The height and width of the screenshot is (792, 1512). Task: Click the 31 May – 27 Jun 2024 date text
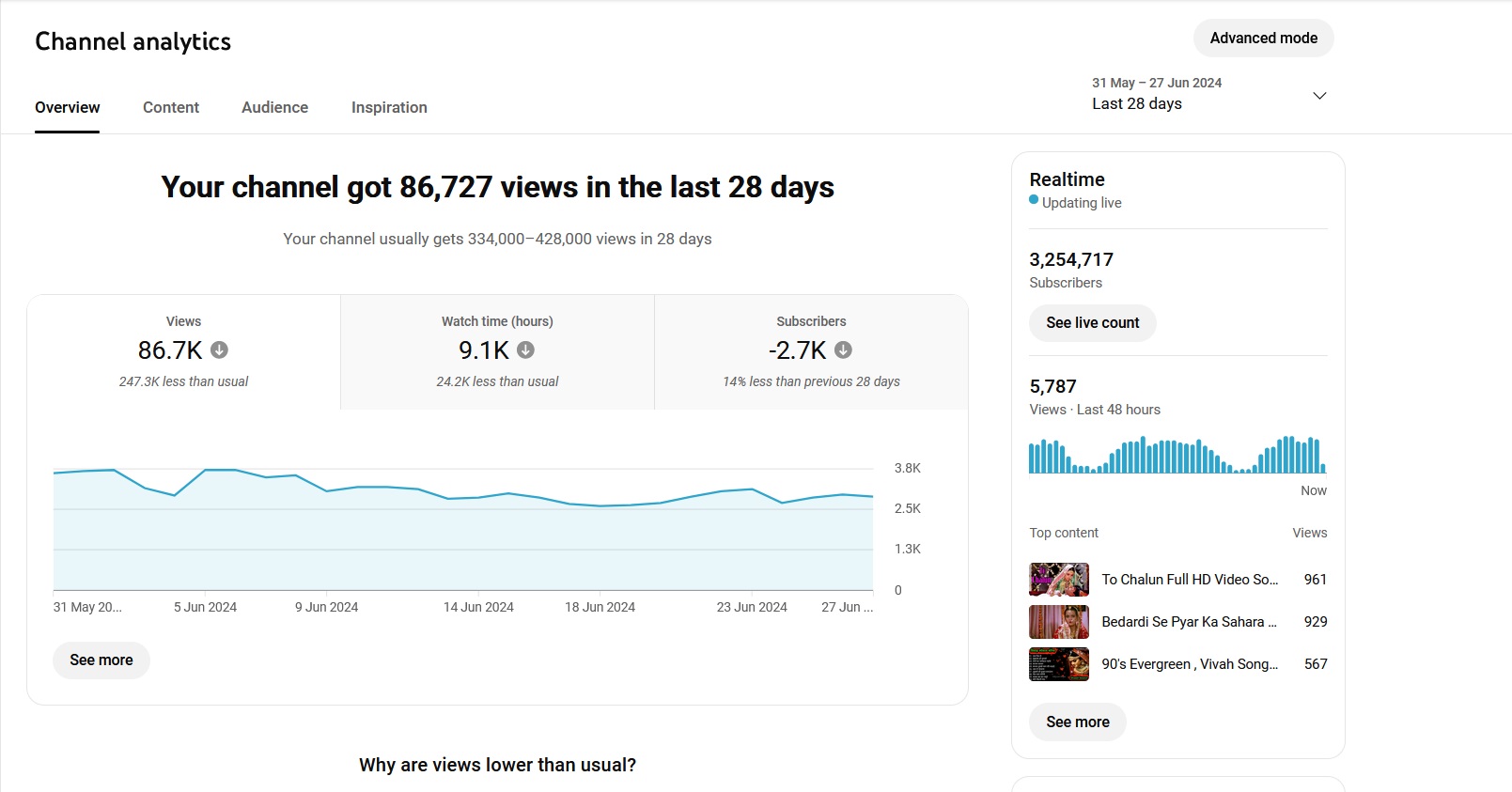1157,83
